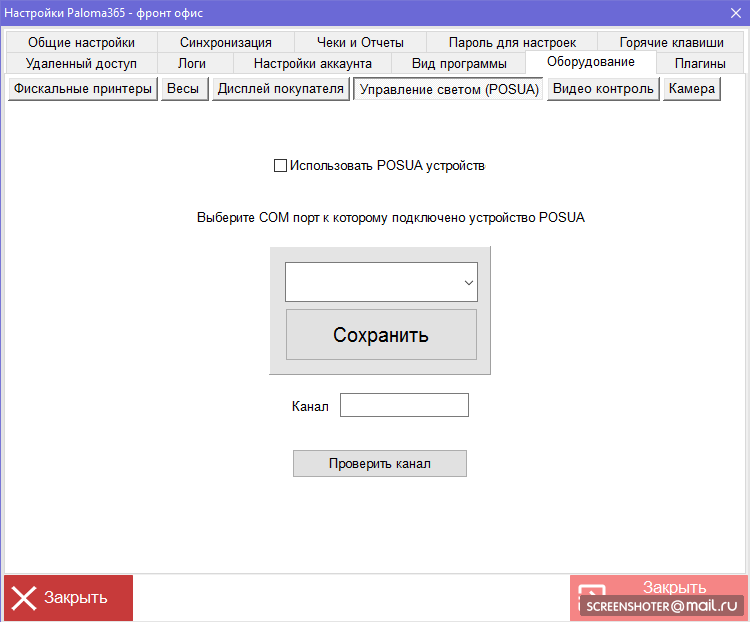Open the Общие настройки tab
Viewport: 750px width, 622px height.
81,42
